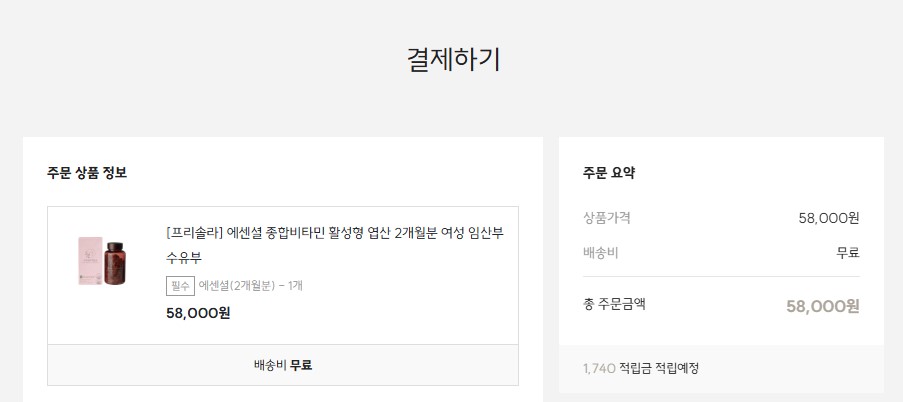Click the 배송비 무료 bar under the product
Image resolution: width=903 pixels, height=402 pixels.
coord(283,365)
